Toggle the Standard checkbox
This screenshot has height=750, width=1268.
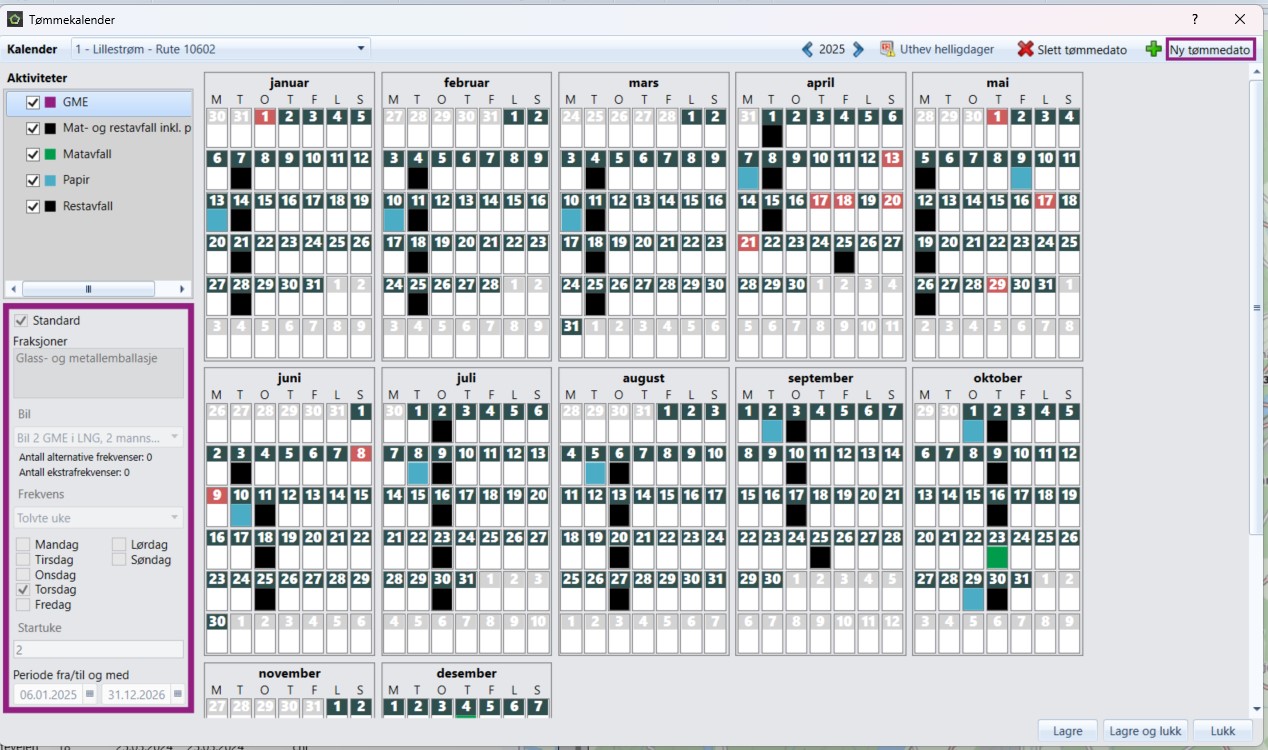21,321
